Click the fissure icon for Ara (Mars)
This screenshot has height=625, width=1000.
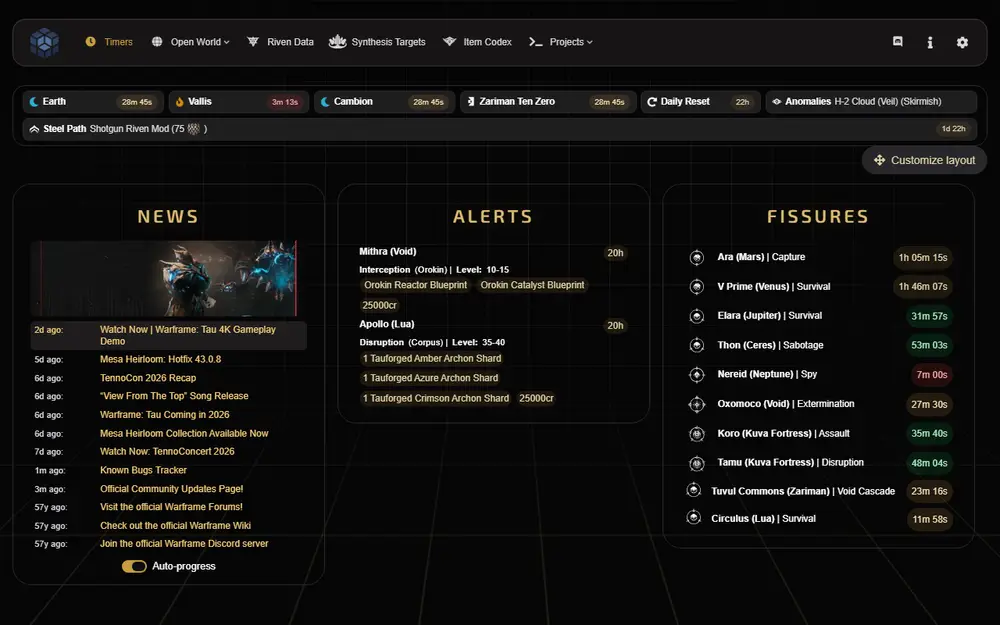(696, 258)
